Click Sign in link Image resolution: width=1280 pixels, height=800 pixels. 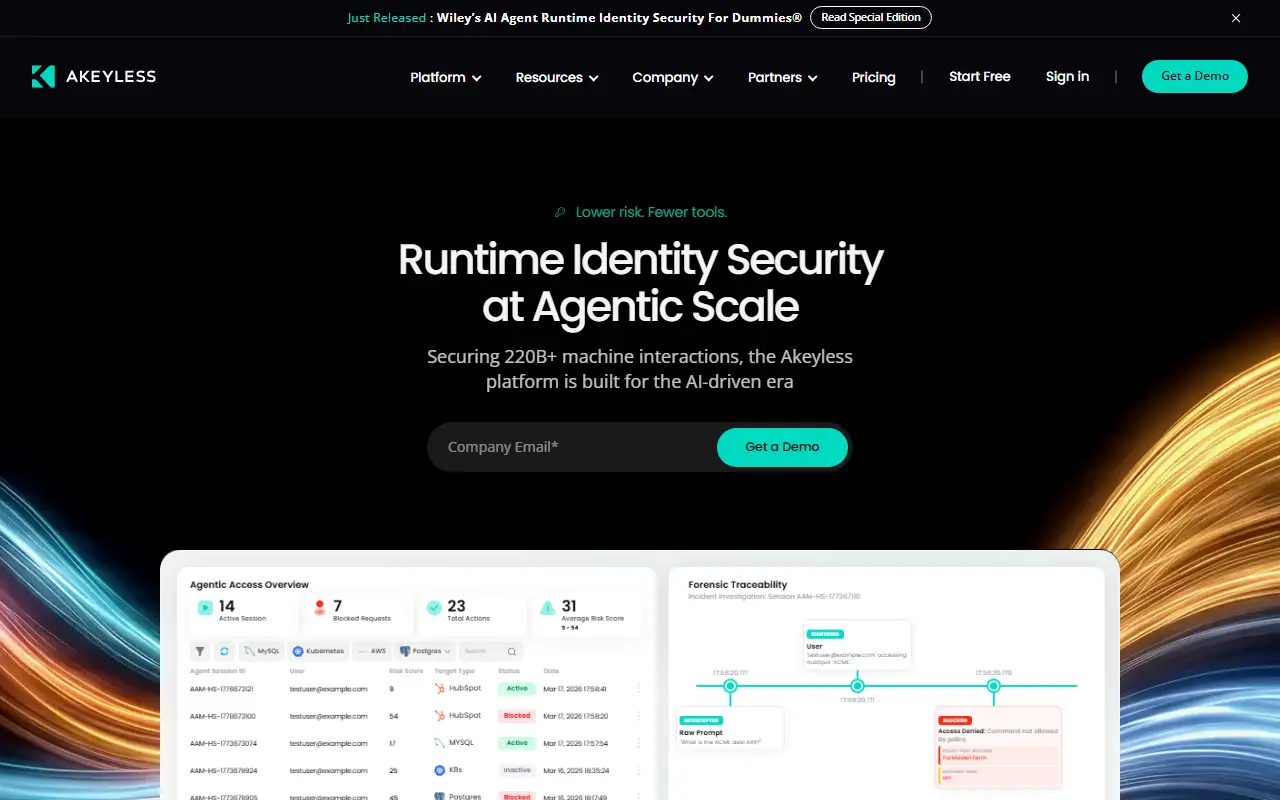click(1067, 76)
